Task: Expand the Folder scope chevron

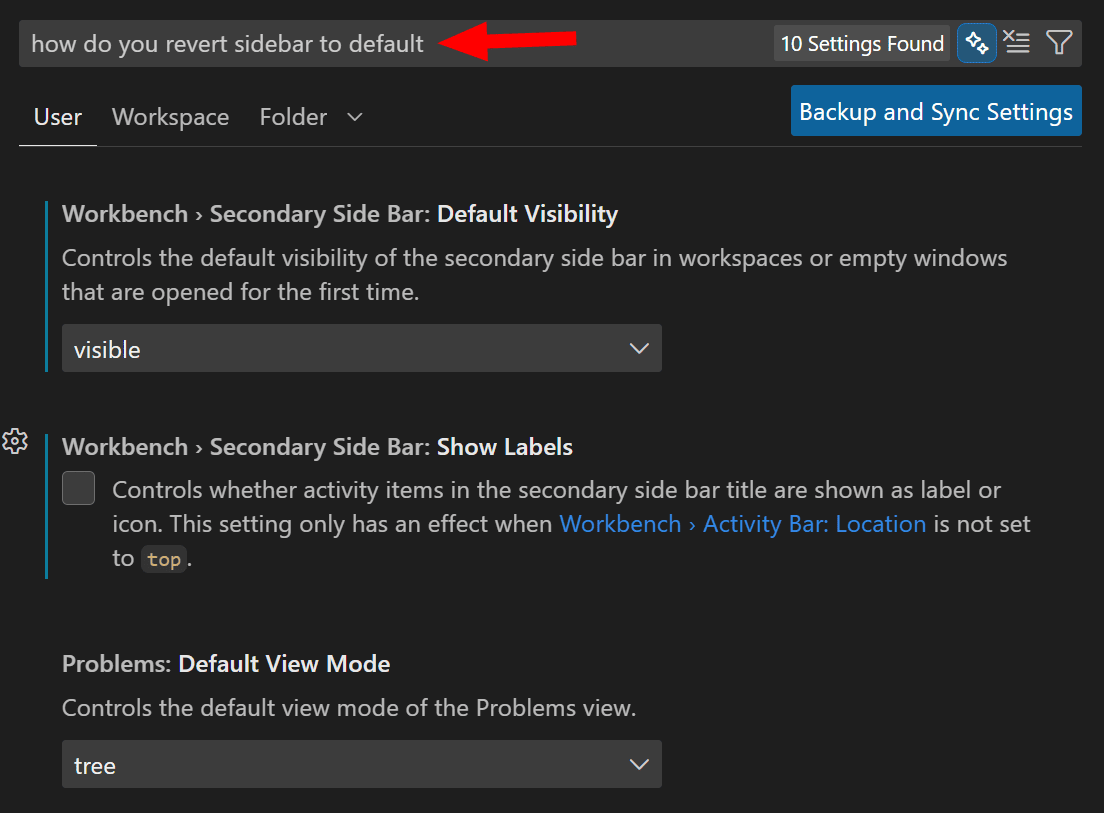Action: click(354, 117)
